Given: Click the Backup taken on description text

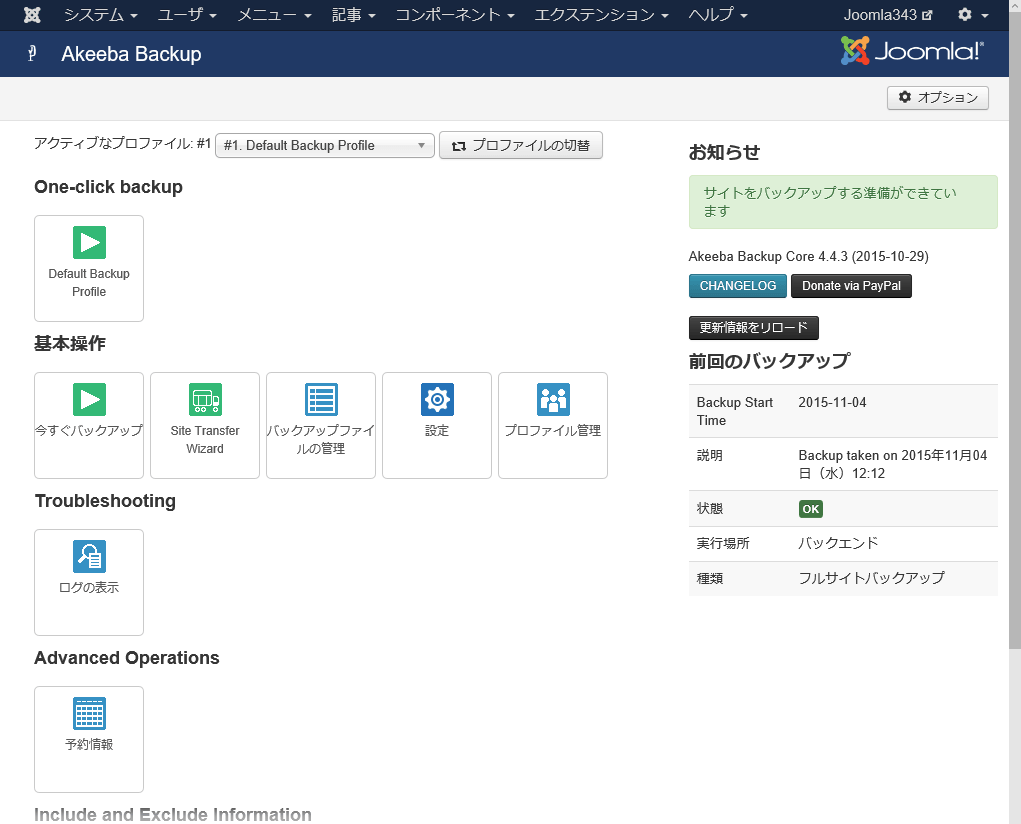Looking at the screenshot, I should tap(893, 464).
